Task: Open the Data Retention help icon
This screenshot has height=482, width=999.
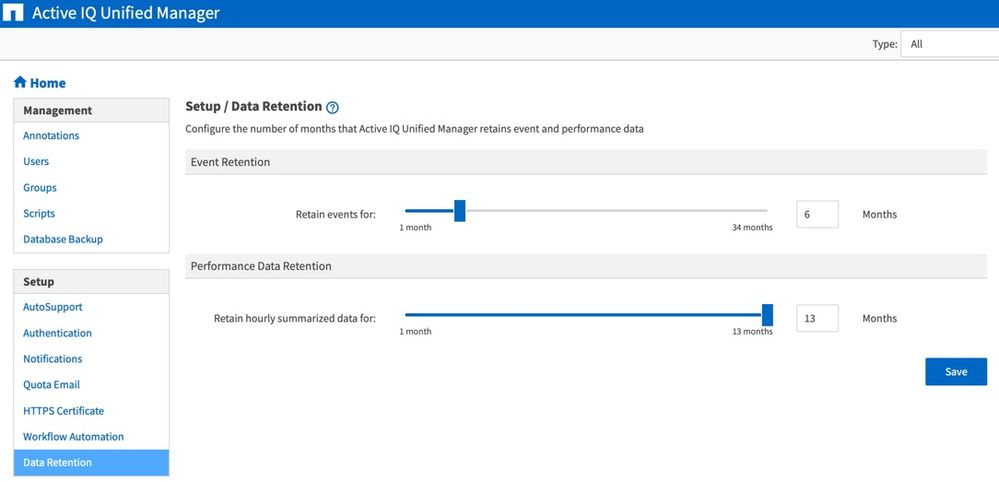Action: (x=332, y=108)
